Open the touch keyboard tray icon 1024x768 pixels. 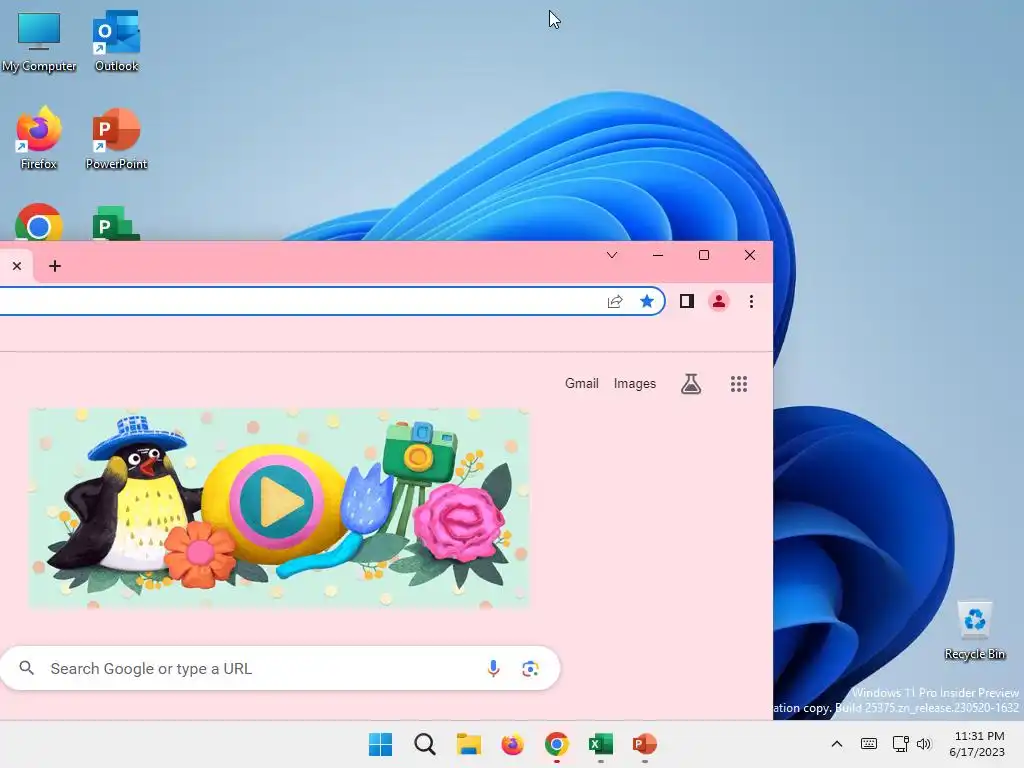point(869,744)
